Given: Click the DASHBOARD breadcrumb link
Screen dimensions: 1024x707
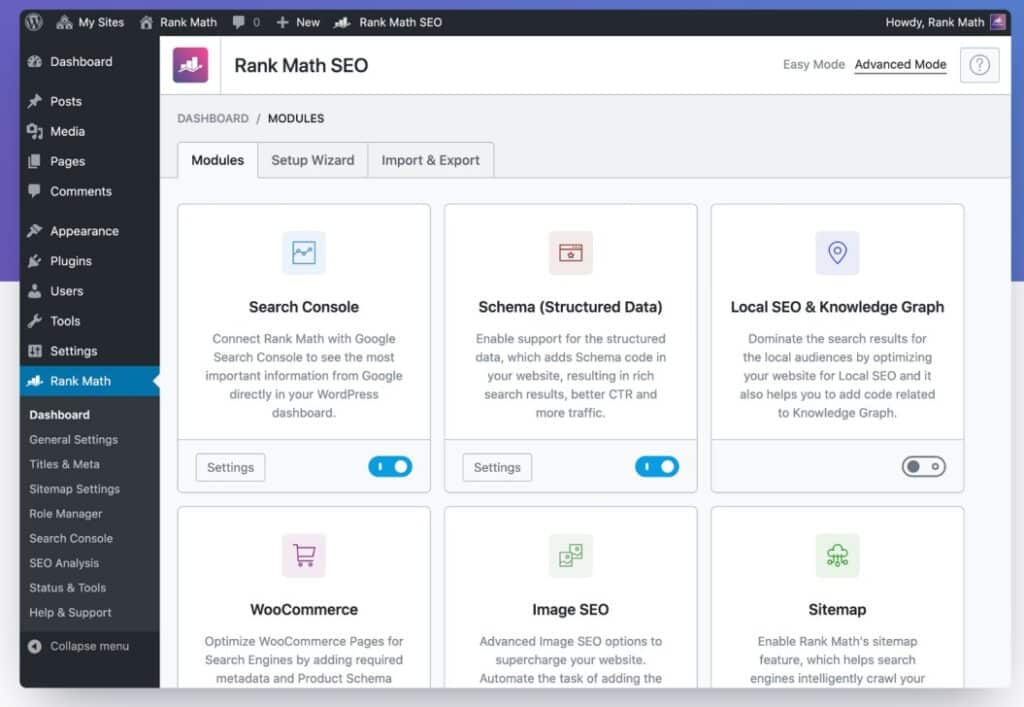Looking at the screenshot, I should point(213,118).
